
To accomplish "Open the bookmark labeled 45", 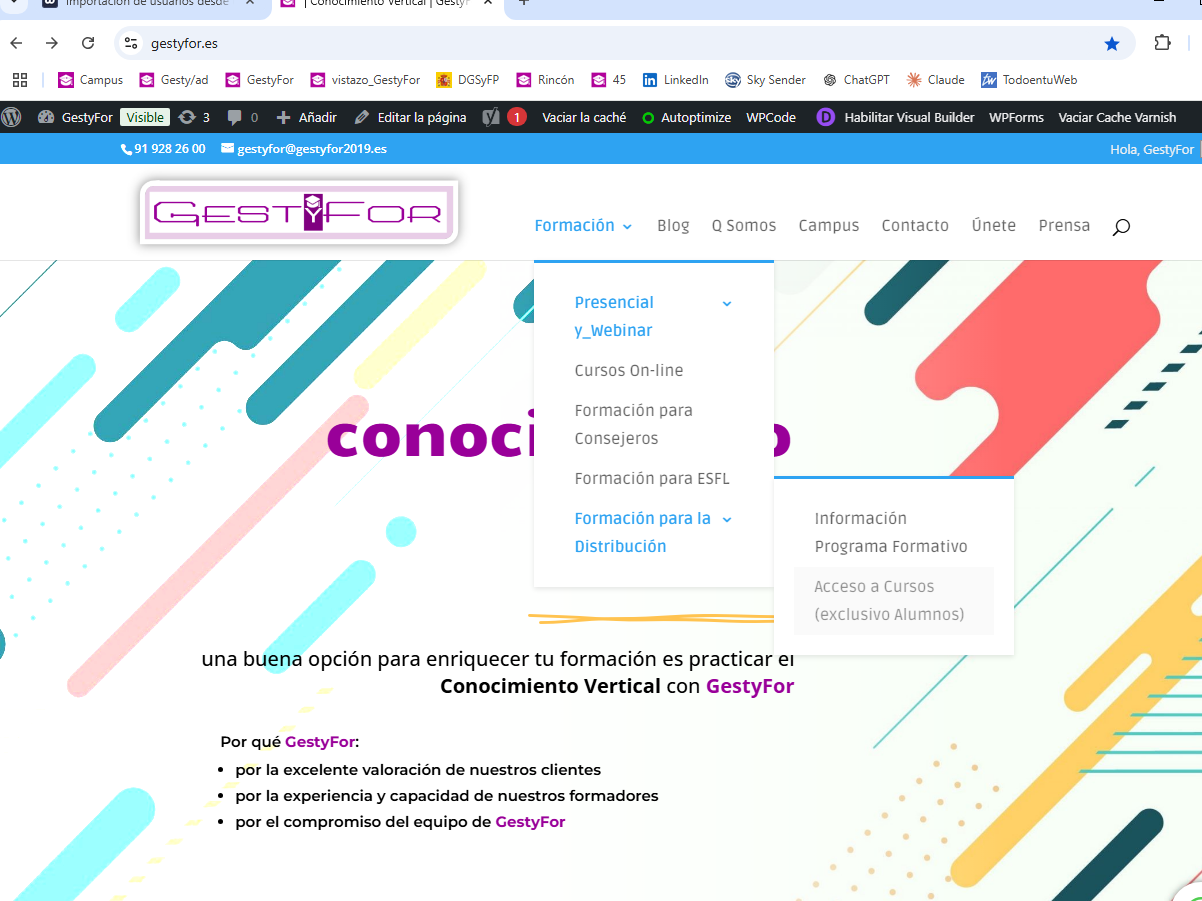I will [x=609, y=80].
